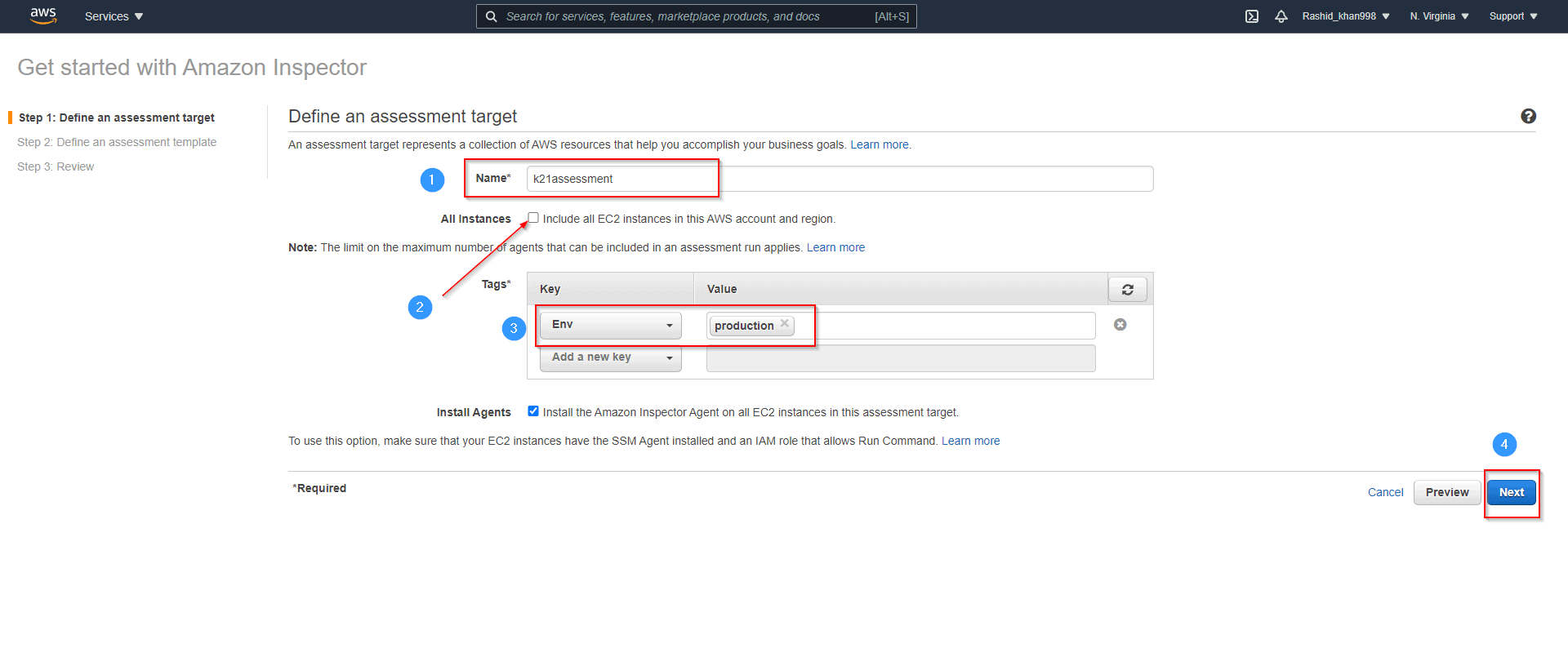
Task: Select Step 2: Define an assessment template
Action: pos(117,142)
